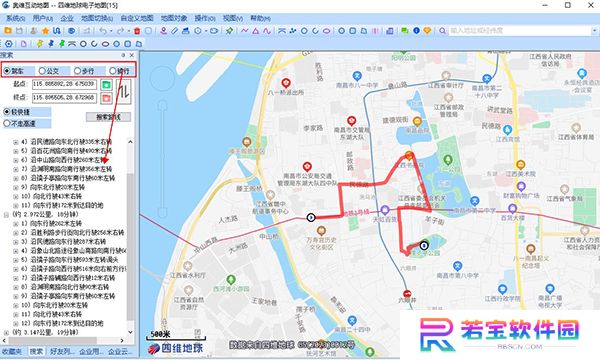Select the 公交 transit radio button
600x360 pixels.
(x=42, y=71)
